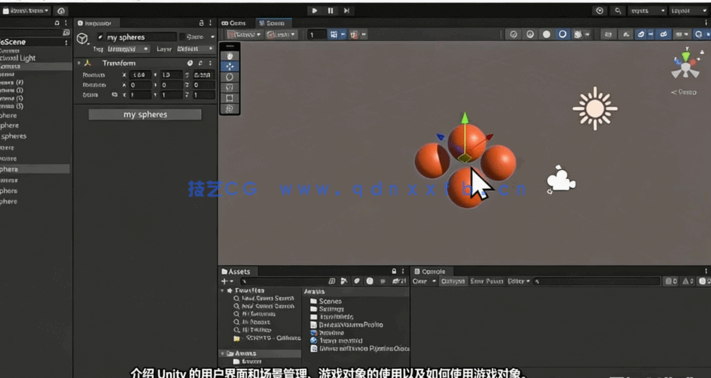Toggle the Collapse button in Console
The height and width of the screenshot is (378, 711).
pos(453,281)
